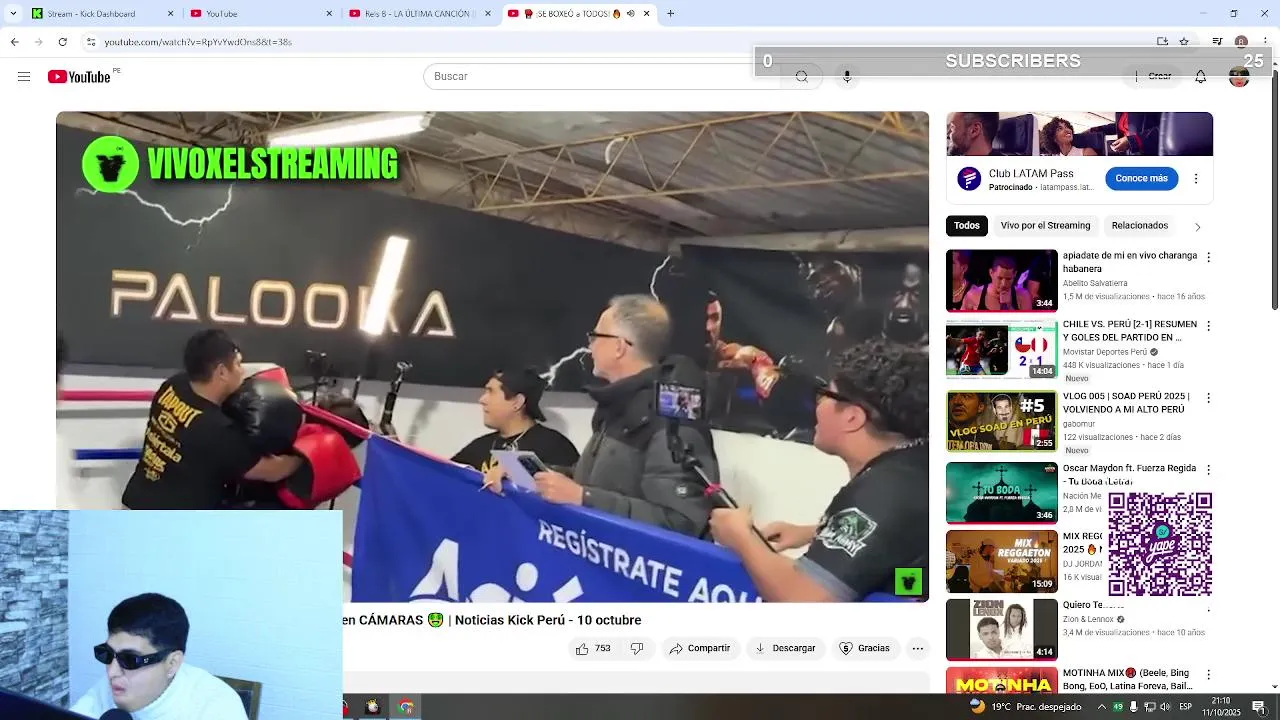
Task: Open Chrome from the taskbar
Action: (406, 707)
